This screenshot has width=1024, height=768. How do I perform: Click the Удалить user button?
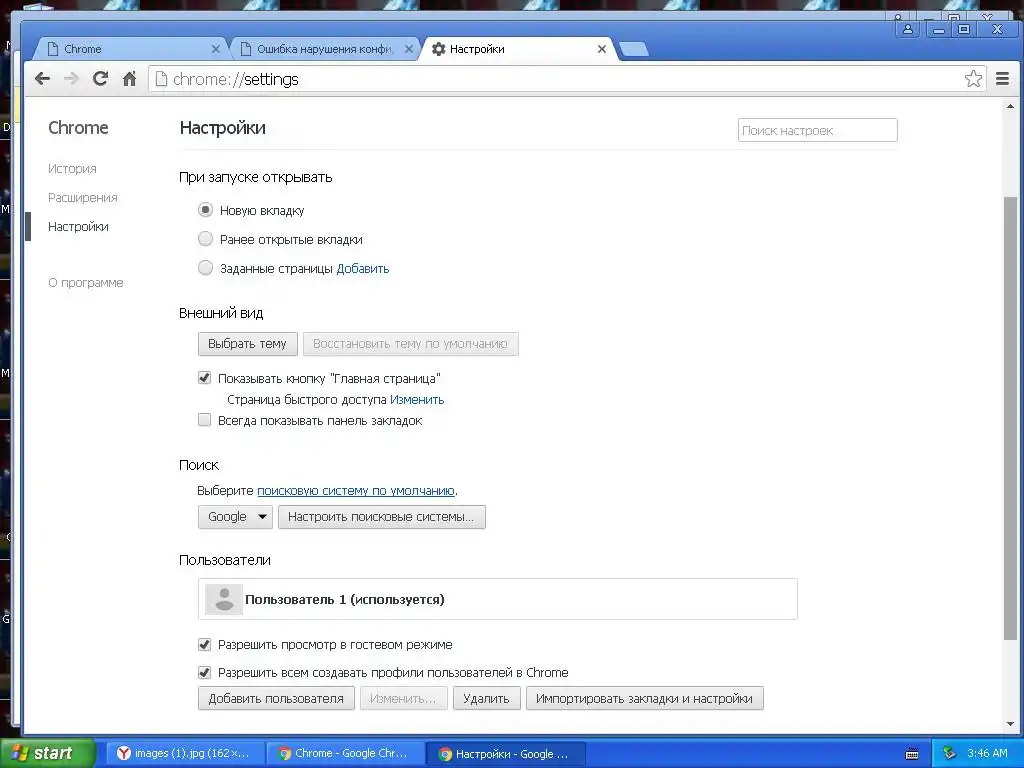[x=487, y=698]
